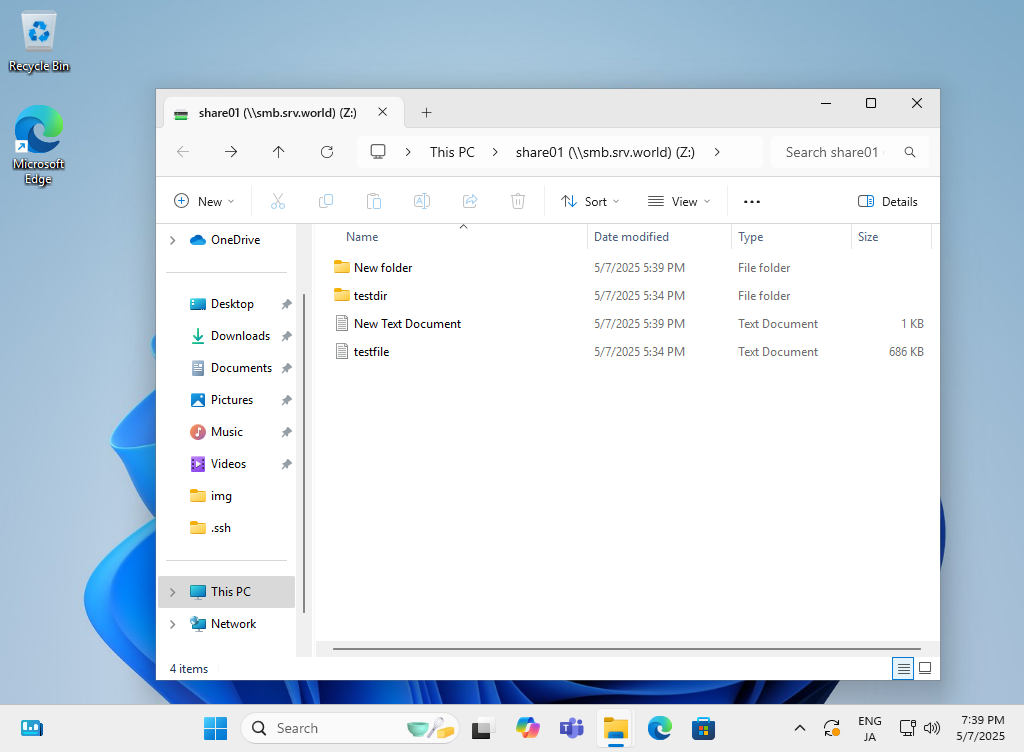Go back with the left arrow
This screenshot has height=752, width=1024.
(183, 152)
